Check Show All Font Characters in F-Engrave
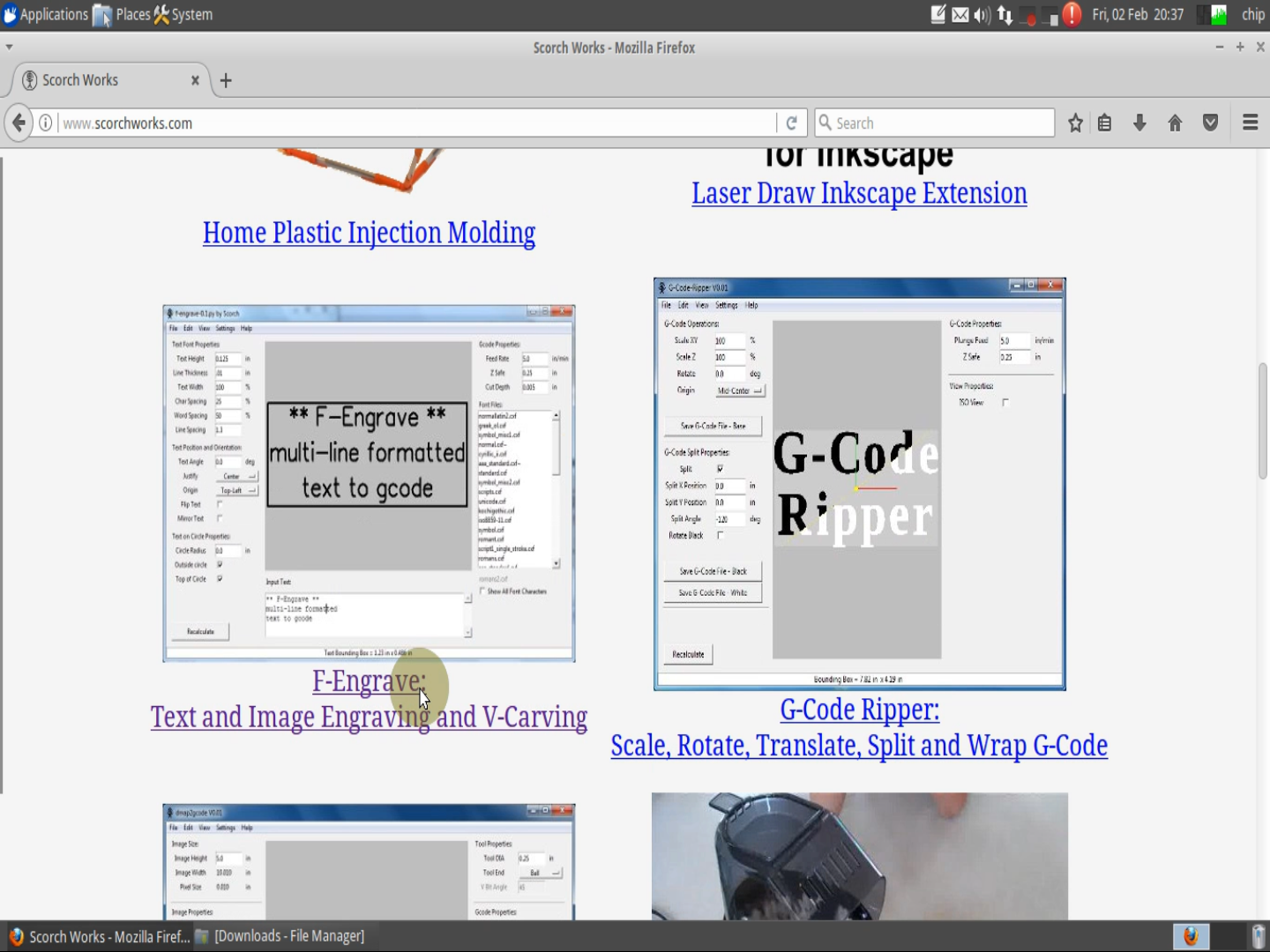The image size is (1270, 952). (x=481, y=591)
